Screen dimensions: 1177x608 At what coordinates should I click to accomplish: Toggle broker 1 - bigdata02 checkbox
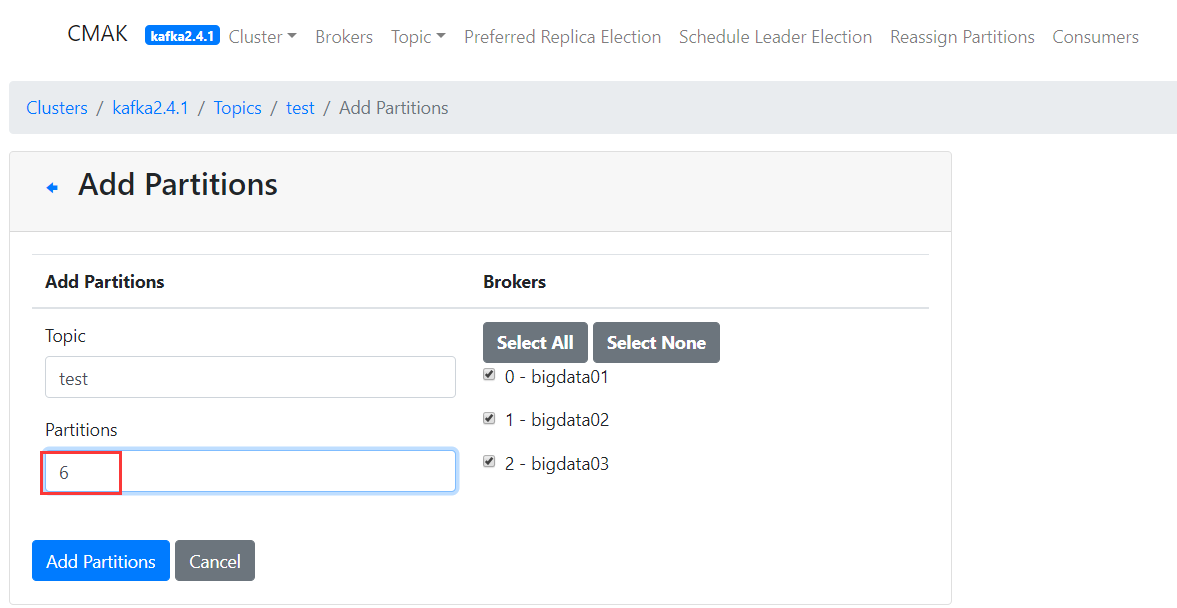[x=489, y=418]
